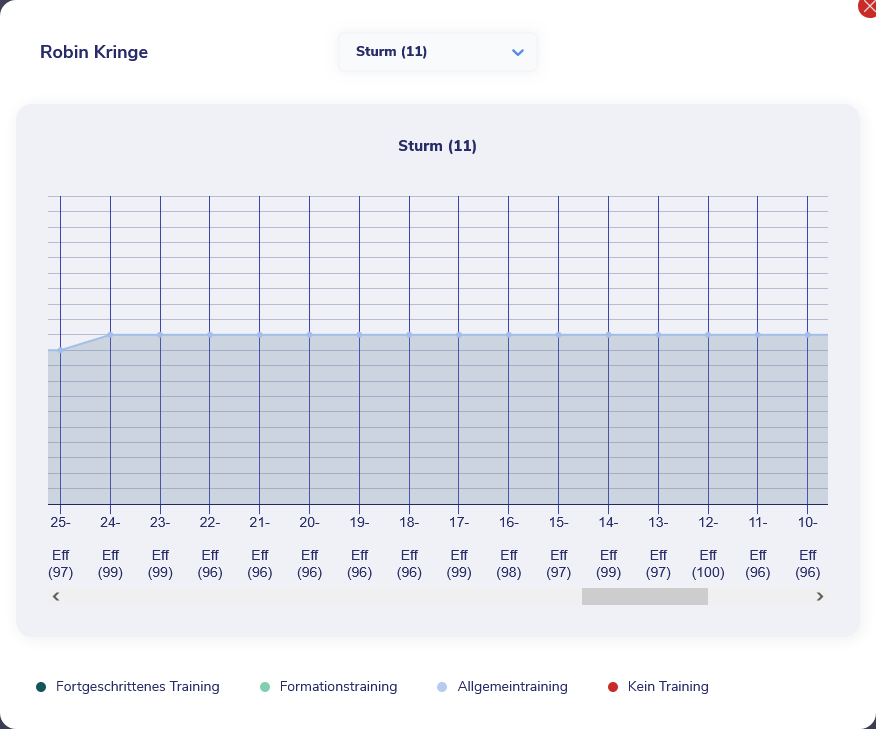
Task: Toggle the Formationstraining legend label
Action: click(338, 687)
